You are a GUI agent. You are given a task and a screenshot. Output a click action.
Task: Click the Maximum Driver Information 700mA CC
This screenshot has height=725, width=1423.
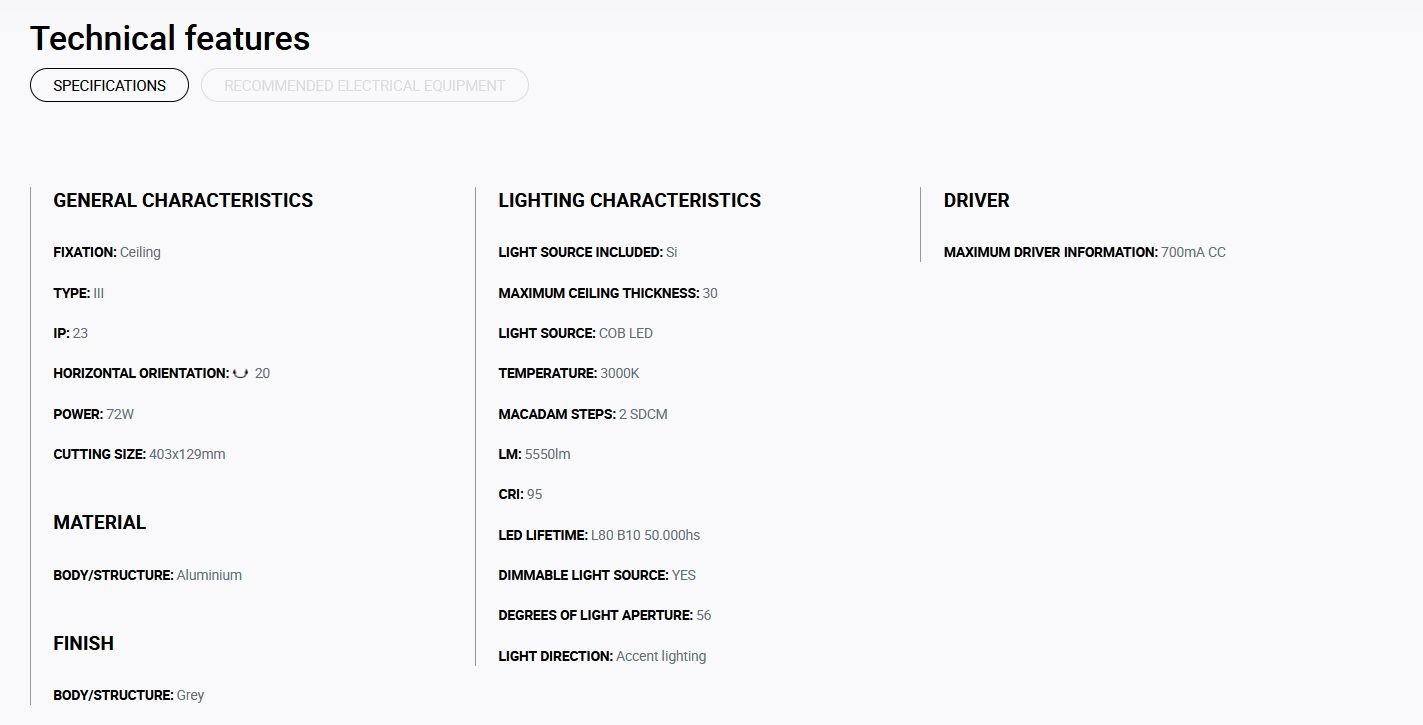pos(1085,252)
